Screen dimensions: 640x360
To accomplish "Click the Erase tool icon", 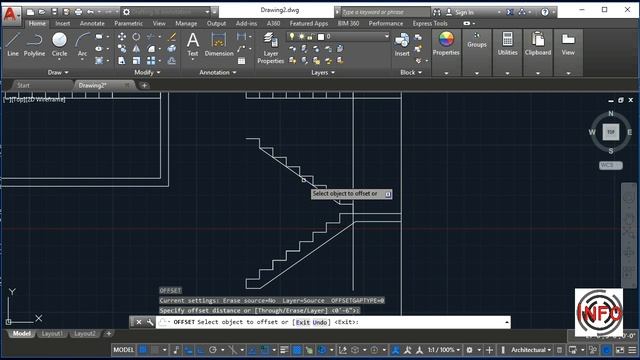I will (x=172, y=37).
